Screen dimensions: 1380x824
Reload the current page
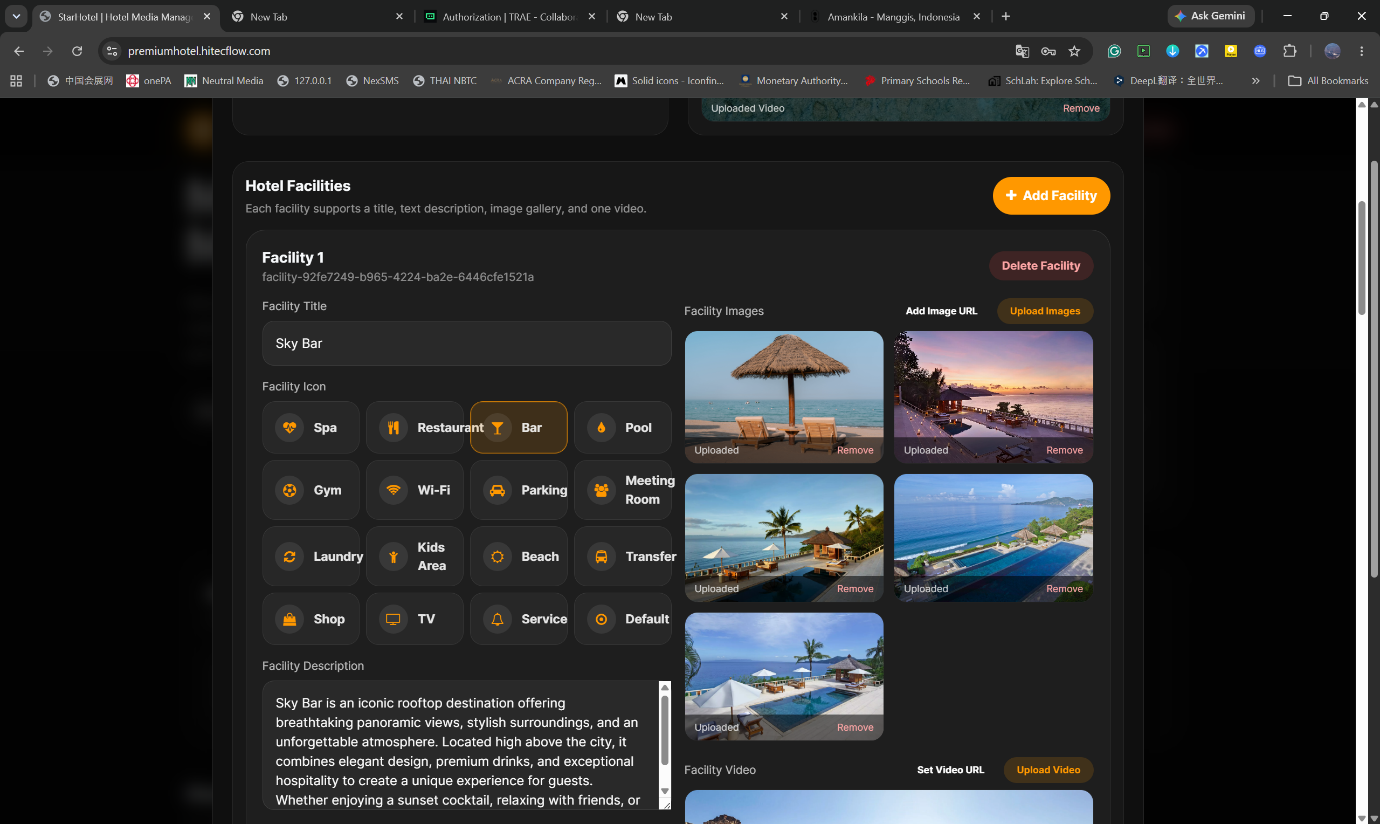click(77, 51)
